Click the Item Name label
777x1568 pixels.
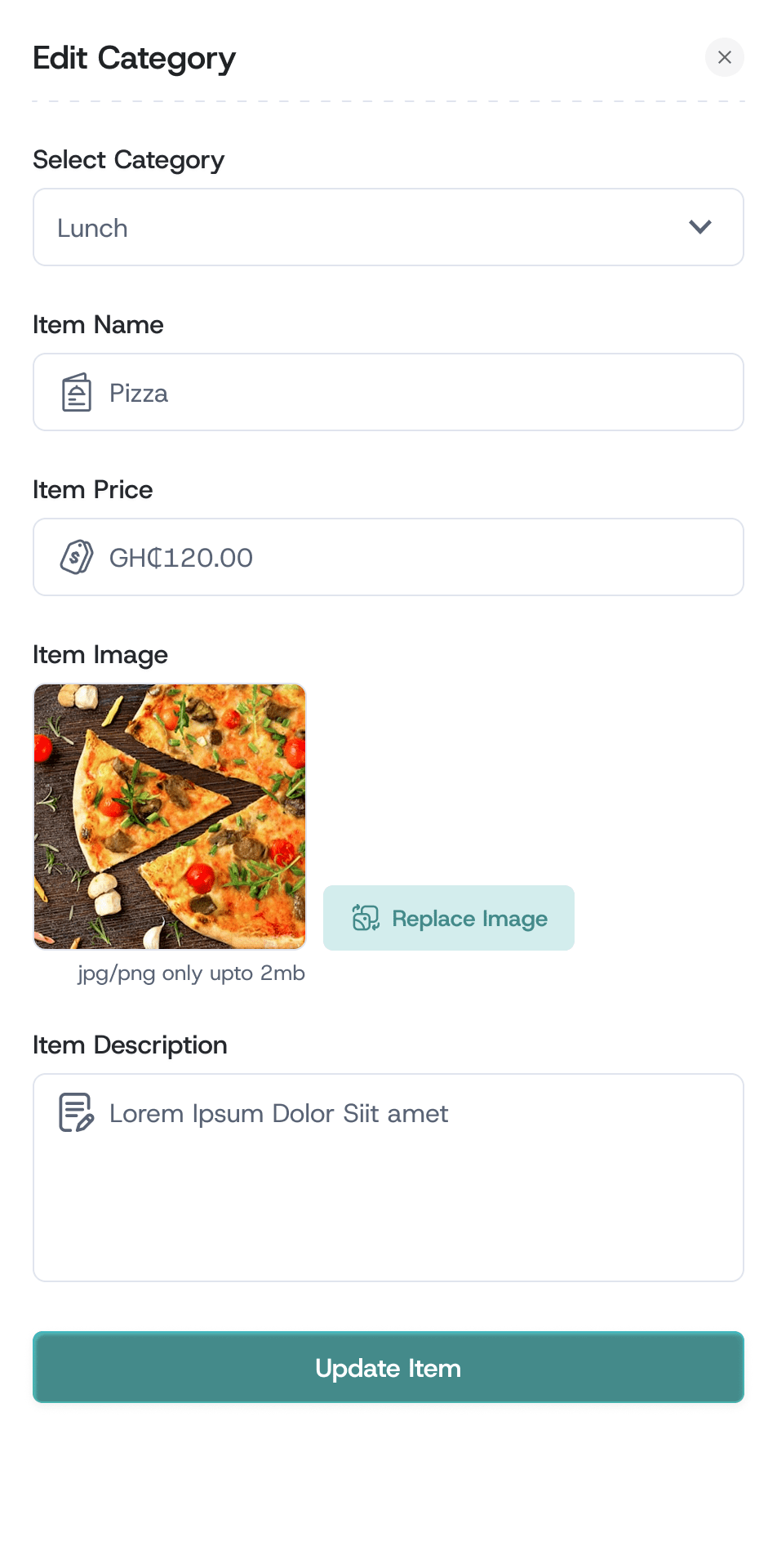98,325
